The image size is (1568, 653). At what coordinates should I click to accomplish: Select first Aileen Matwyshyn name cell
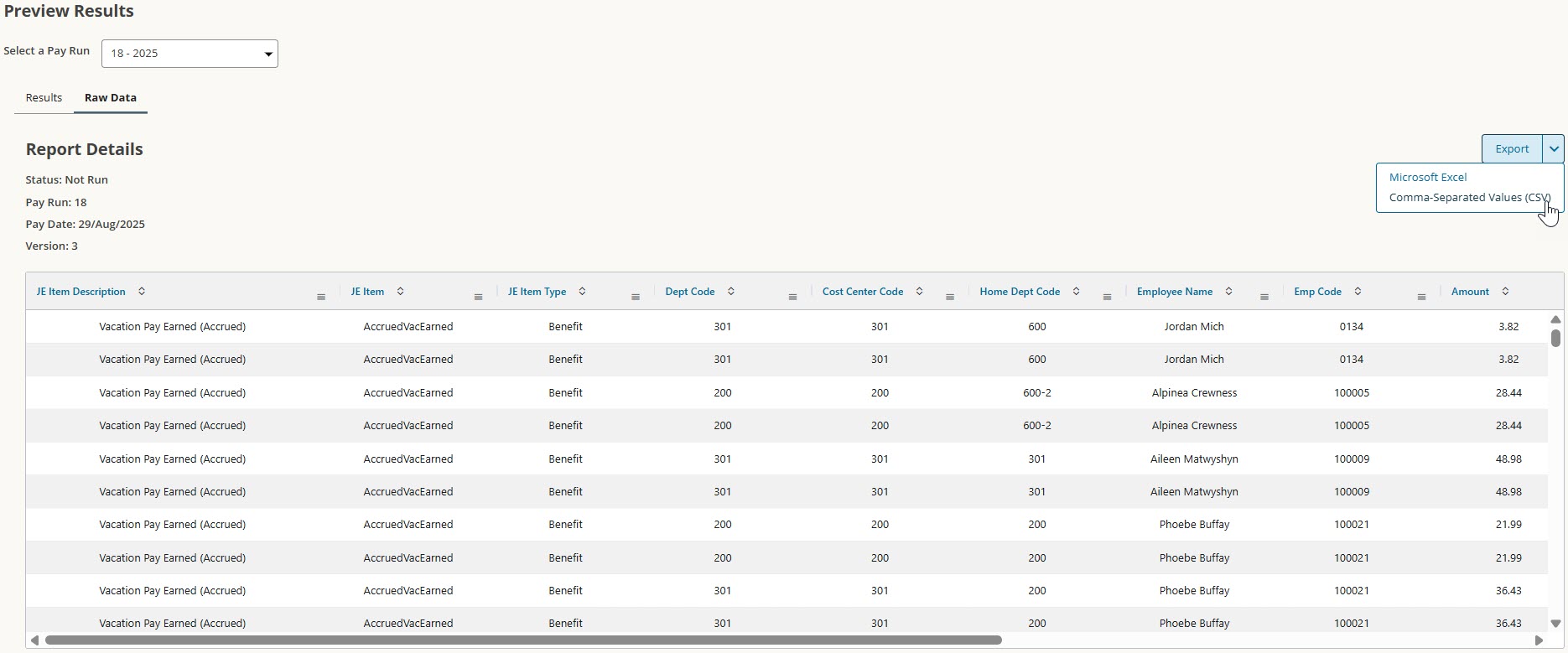click(x=1194, y=459)
